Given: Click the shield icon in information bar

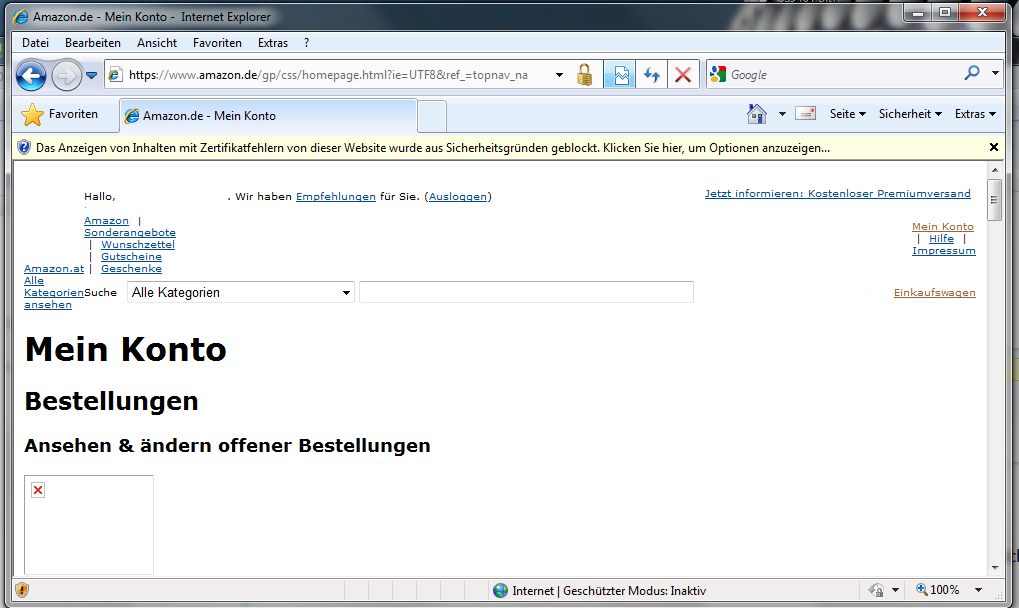Looking at the screenshot, I should 24,147.
